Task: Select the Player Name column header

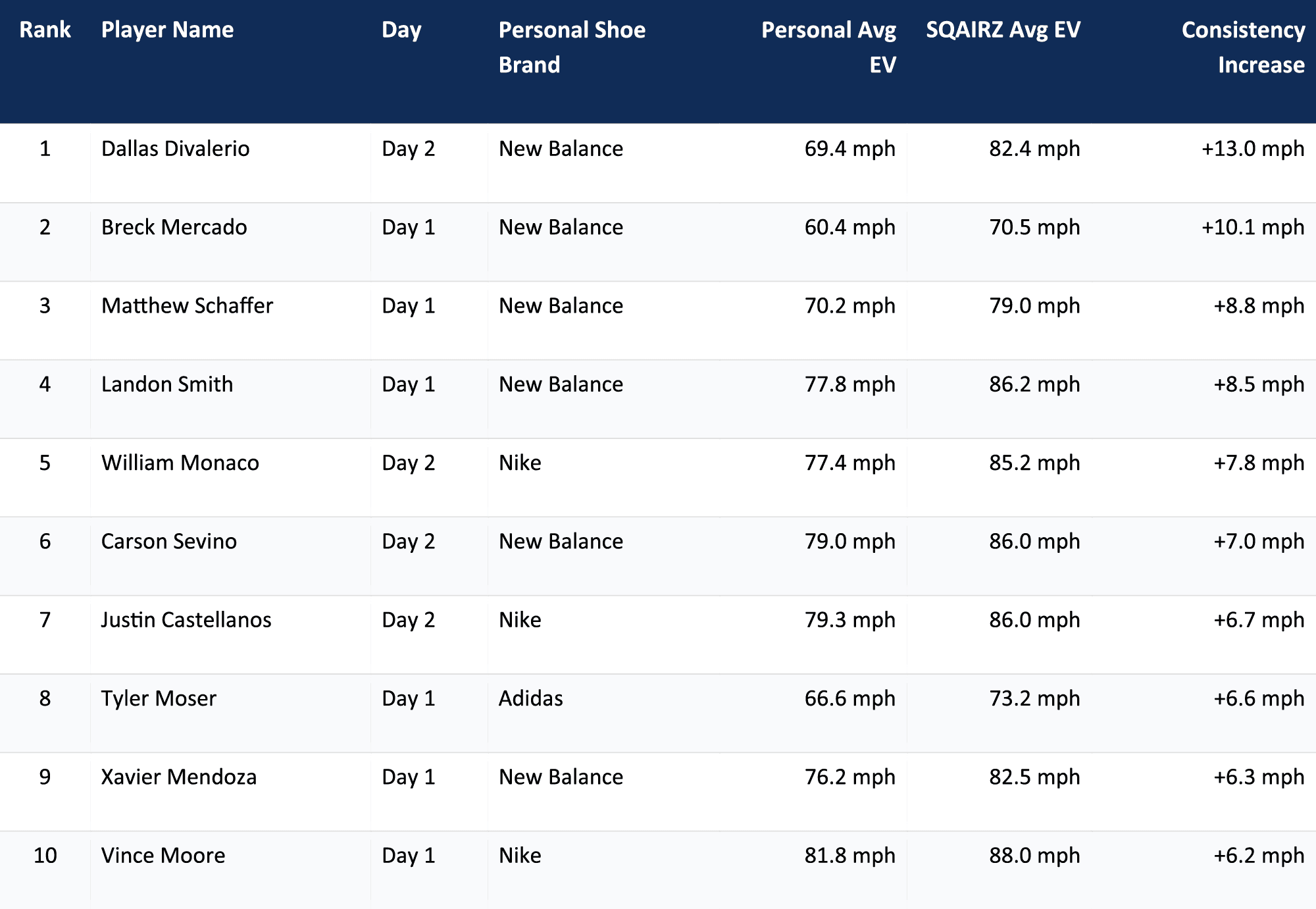Action: [x=167, y=30]
